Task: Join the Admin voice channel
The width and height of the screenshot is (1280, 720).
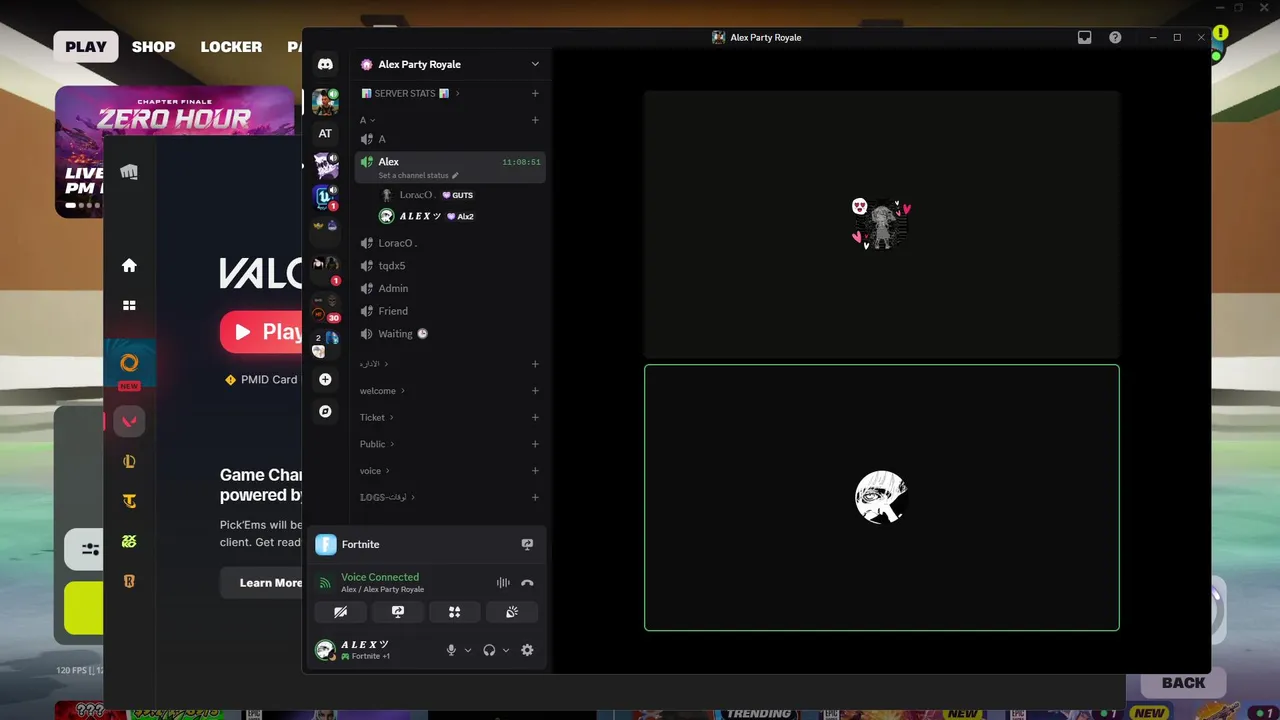Action: tap(450, 288)
